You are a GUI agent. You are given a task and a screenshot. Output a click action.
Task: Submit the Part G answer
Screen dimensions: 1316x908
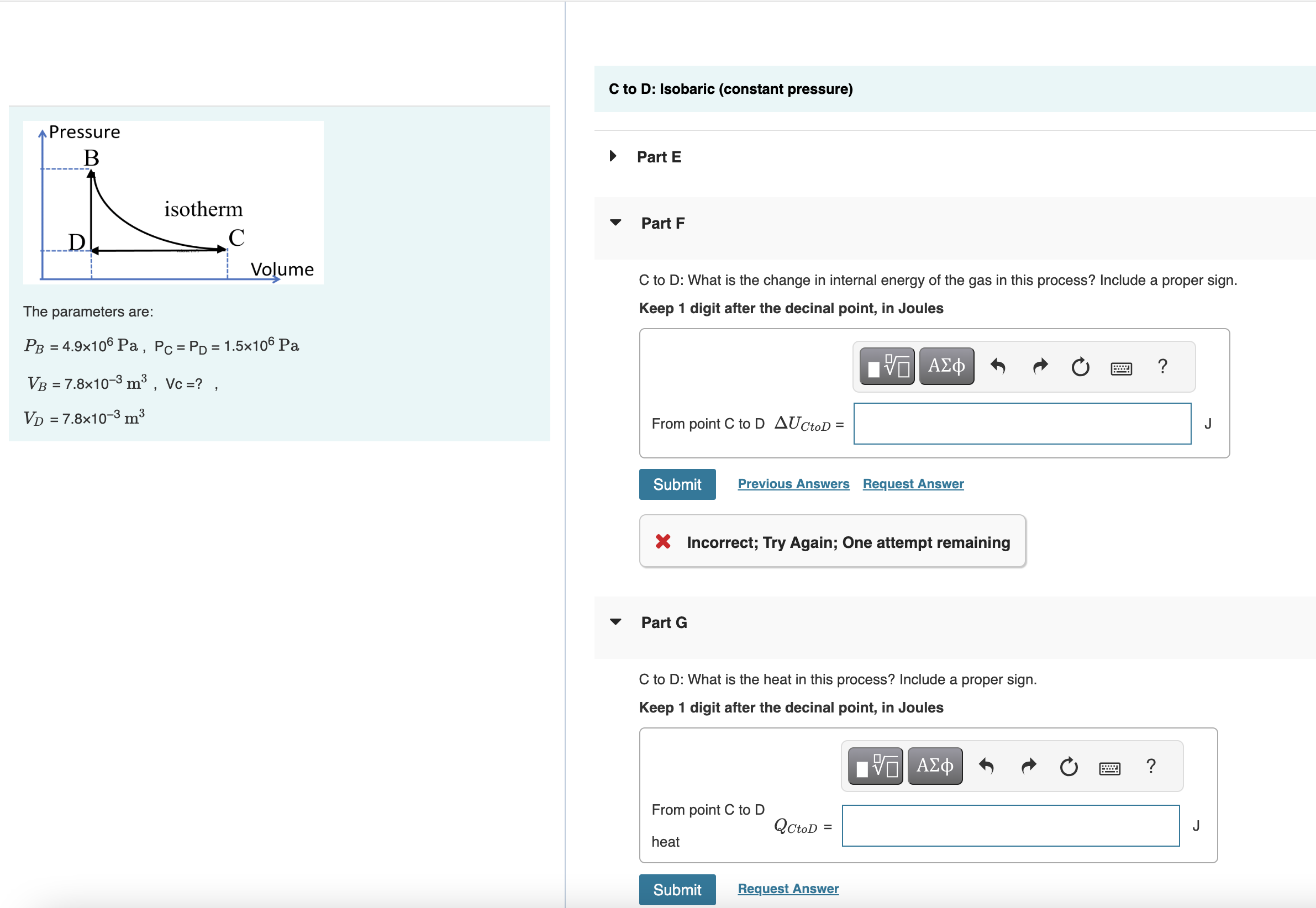click(x=677, y=889)
